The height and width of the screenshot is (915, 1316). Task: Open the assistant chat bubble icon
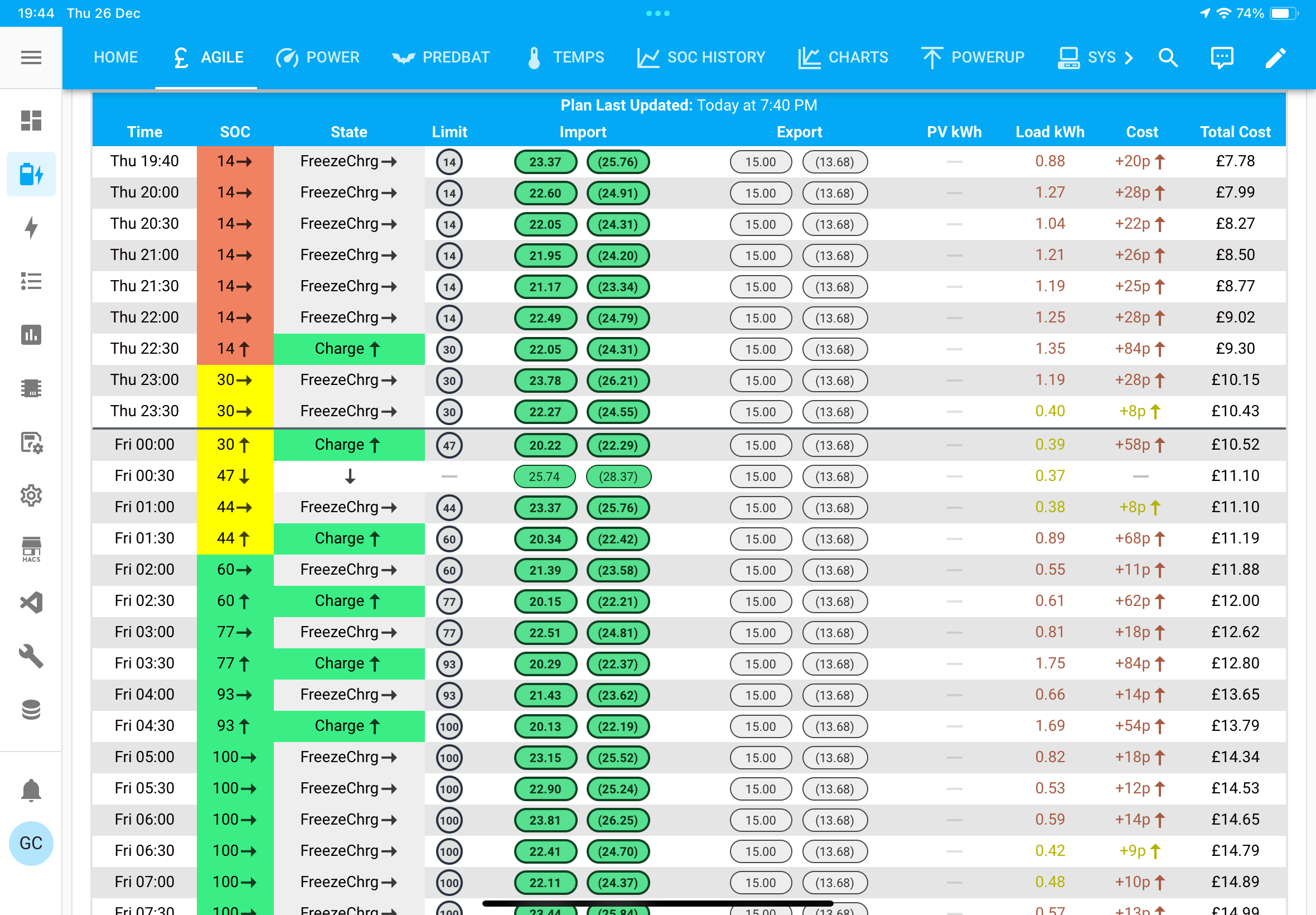pyautogui.click(x=1222, y=57)
